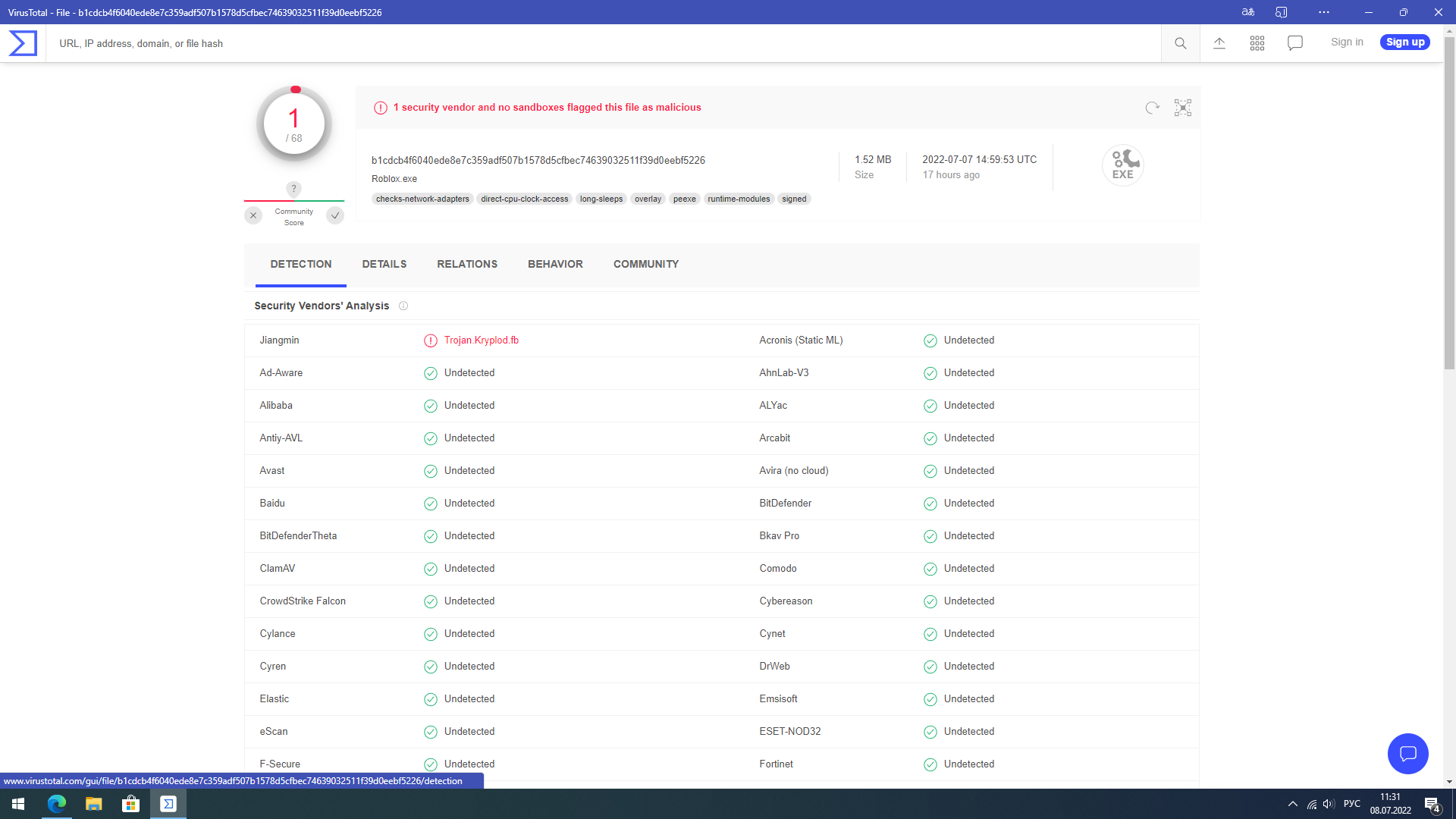Reanalyze the file with the refresh icon
Screen dimensions: 1456x819
[x=1152, y=108]
